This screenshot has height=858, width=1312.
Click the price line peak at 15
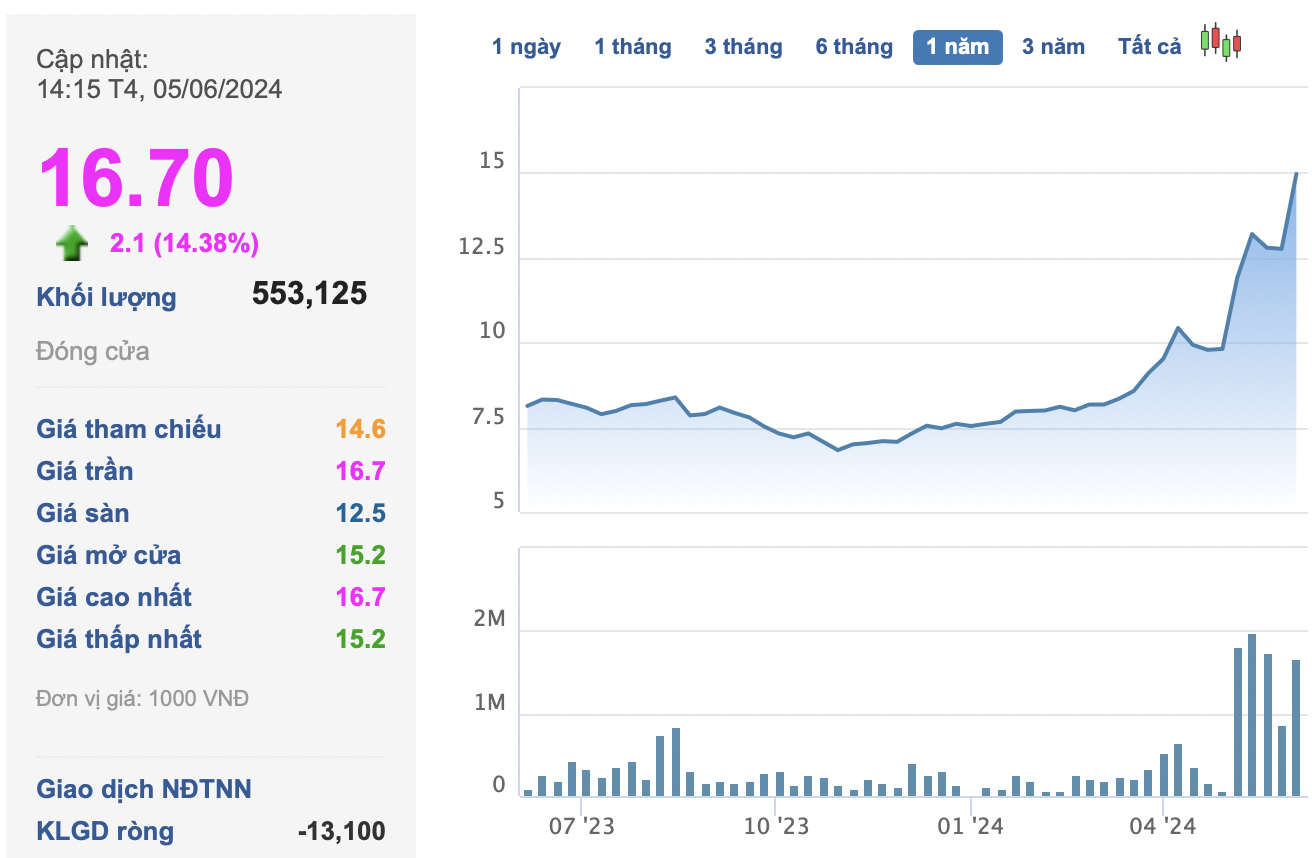[x=1297, y=174]
